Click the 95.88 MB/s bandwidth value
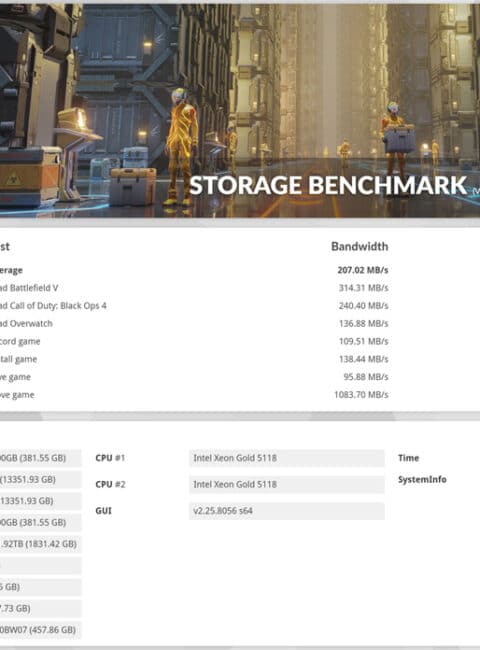Viewport: 480px width, 650px height. pos(366,377)
